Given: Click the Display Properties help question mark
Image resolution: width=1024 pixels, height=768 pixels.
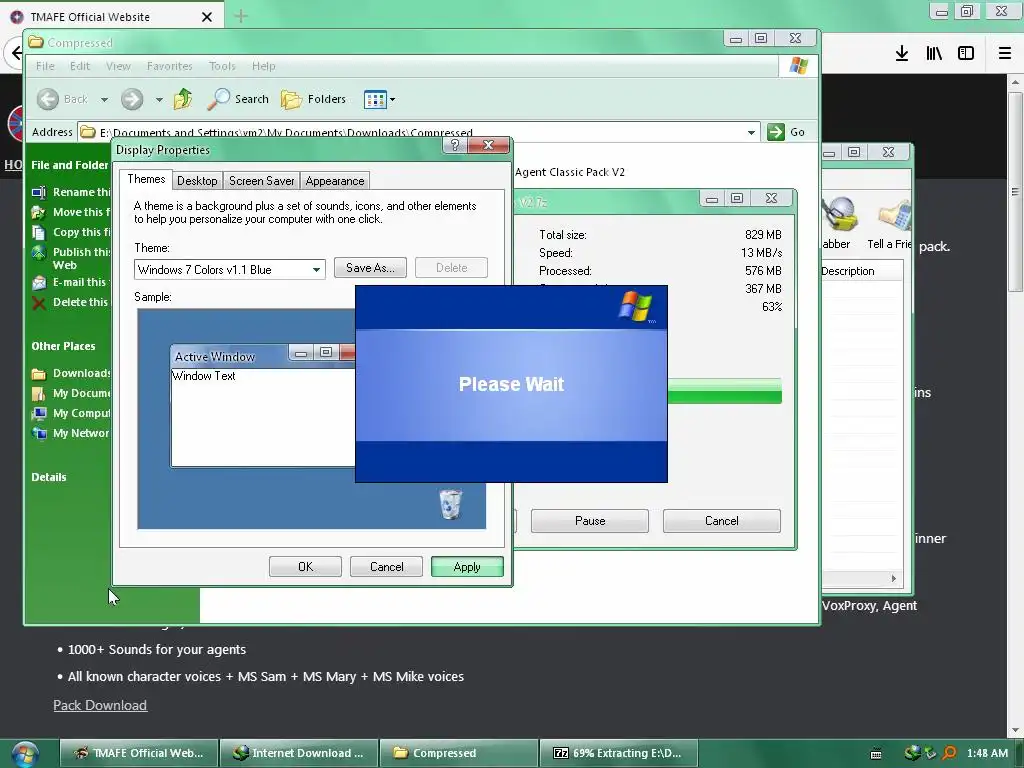Looking at the screenshot, I should 455,145.
